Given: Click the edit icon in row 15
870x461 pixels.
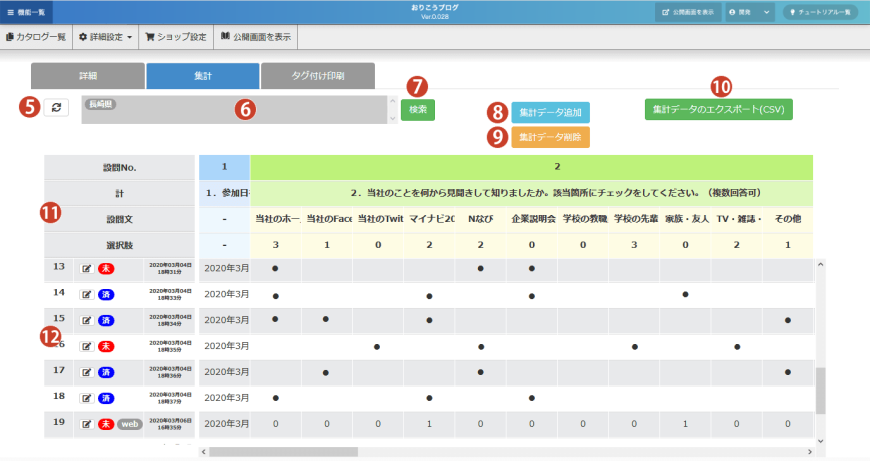Looking at the screenshot, I should tap(86, 319).
